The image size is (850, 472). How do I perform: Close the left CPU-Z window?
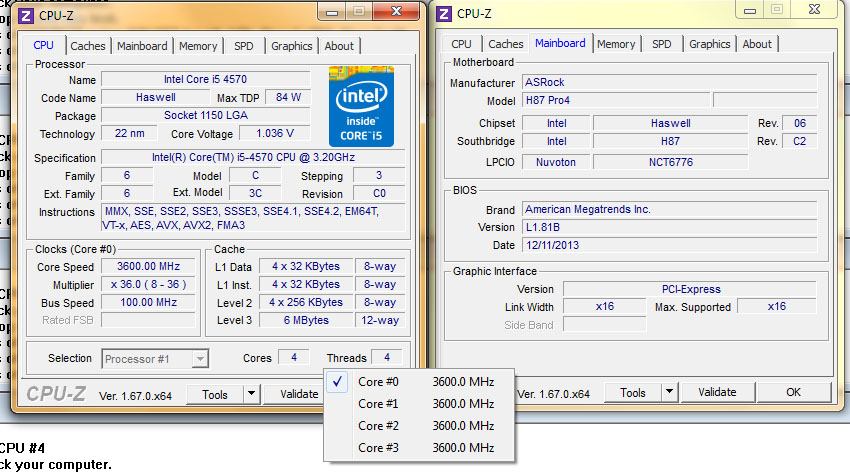(x=396, y=11)
